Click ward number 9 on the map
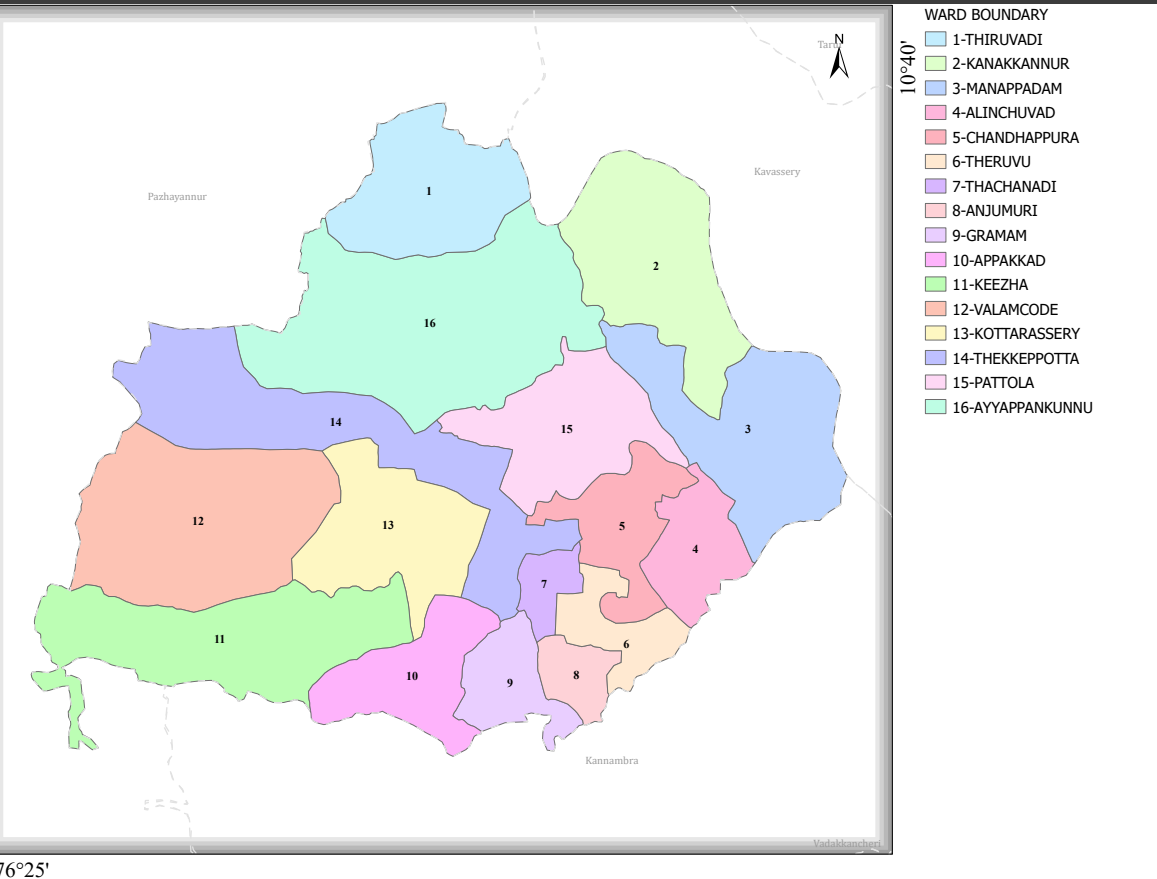 (509, 683)
